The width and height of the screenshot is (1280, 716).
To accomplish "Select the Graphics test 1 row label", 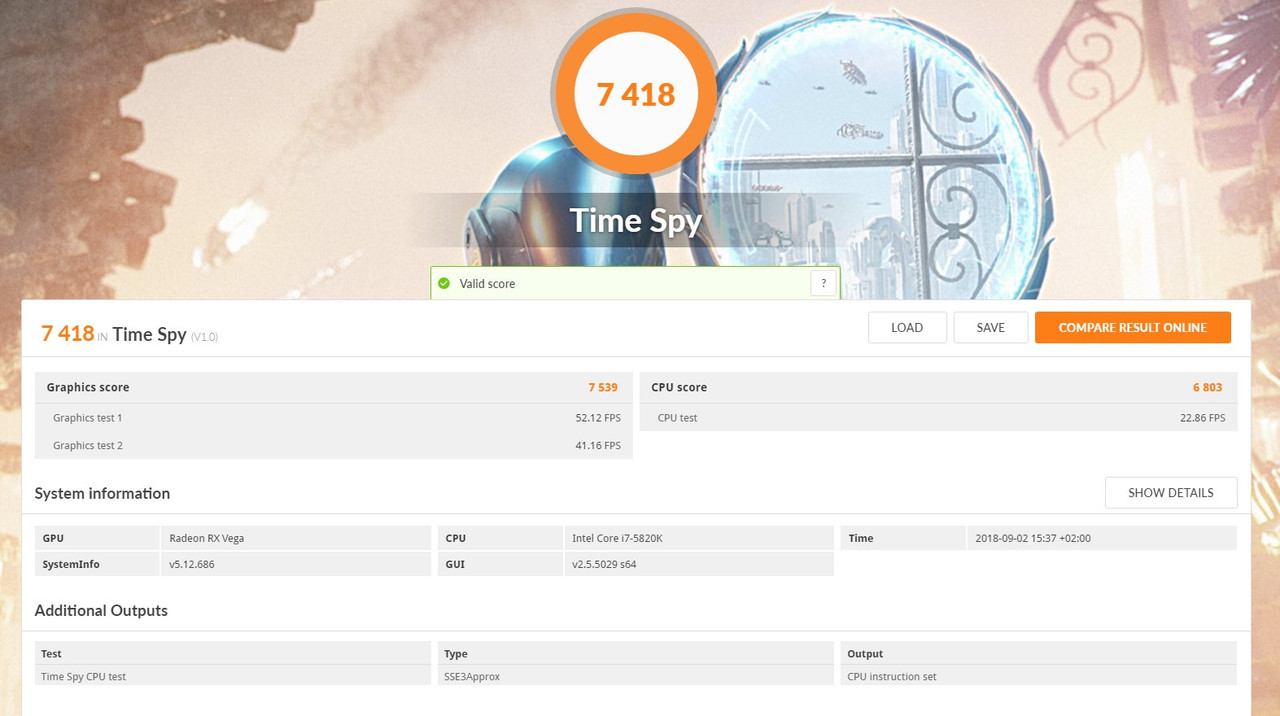I will (88, 418).
